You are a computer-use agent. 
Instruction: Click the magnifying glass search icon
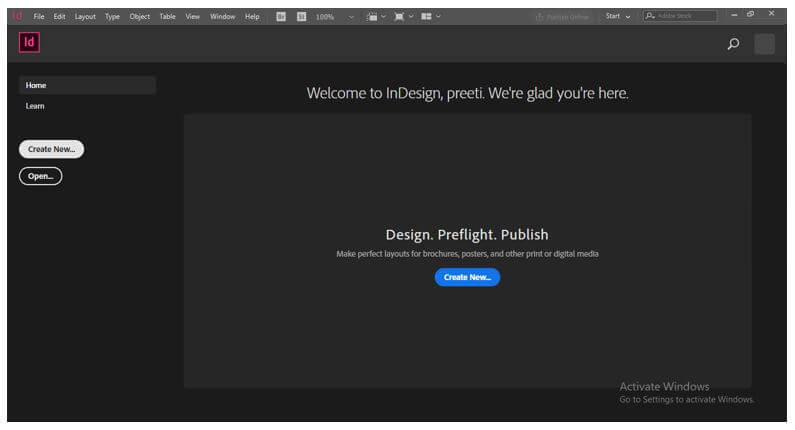[733, 44]
